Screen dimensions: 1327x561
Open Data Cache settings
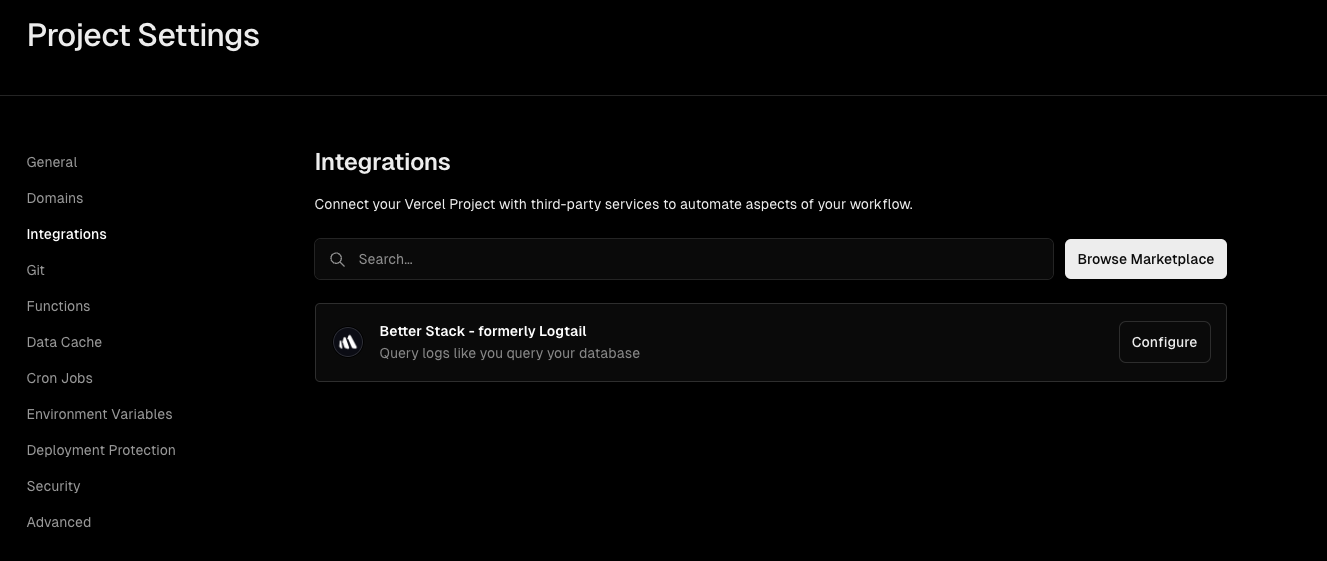click(65, 342)
